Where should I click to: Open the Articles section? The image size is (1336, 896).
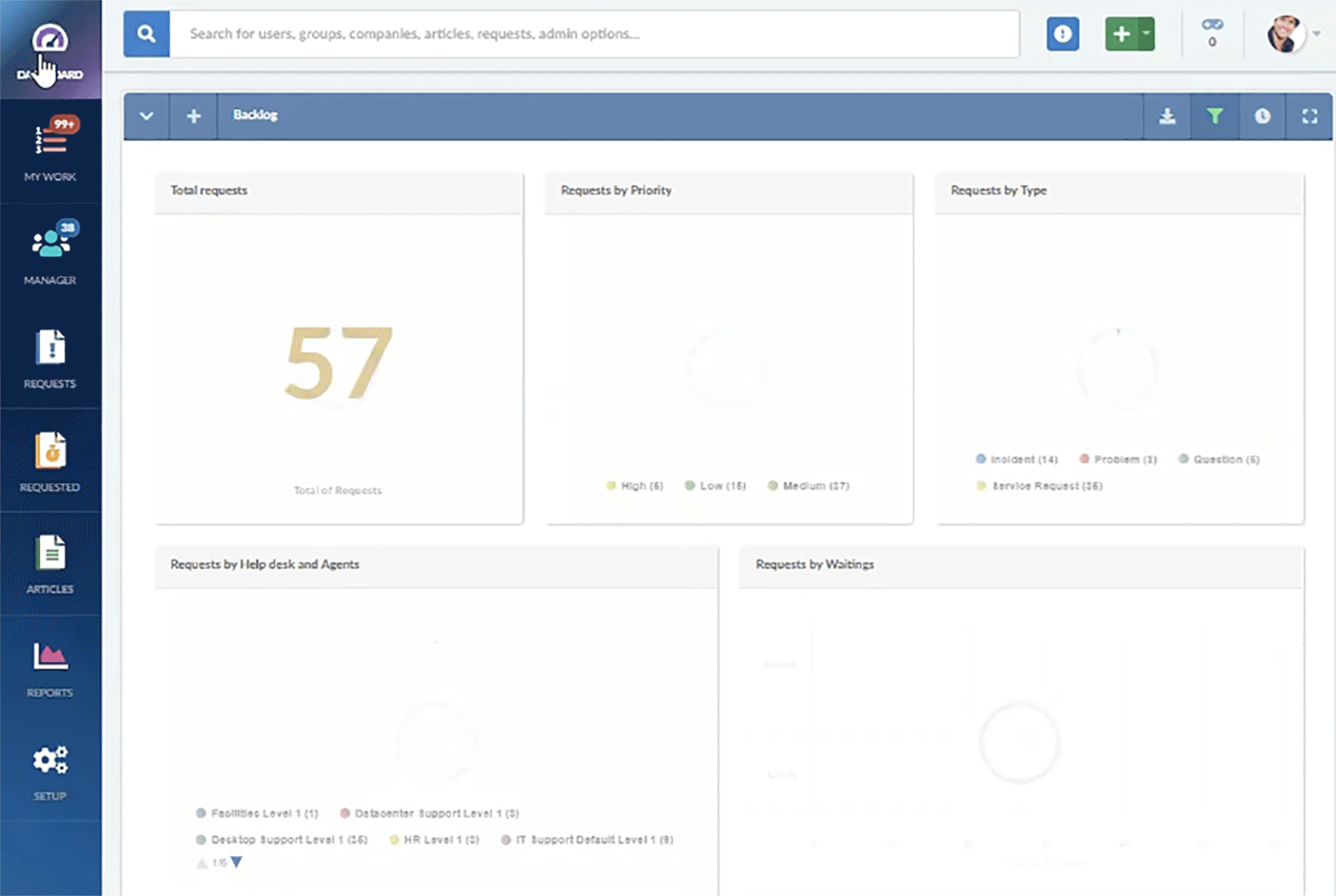click(50, 563)
